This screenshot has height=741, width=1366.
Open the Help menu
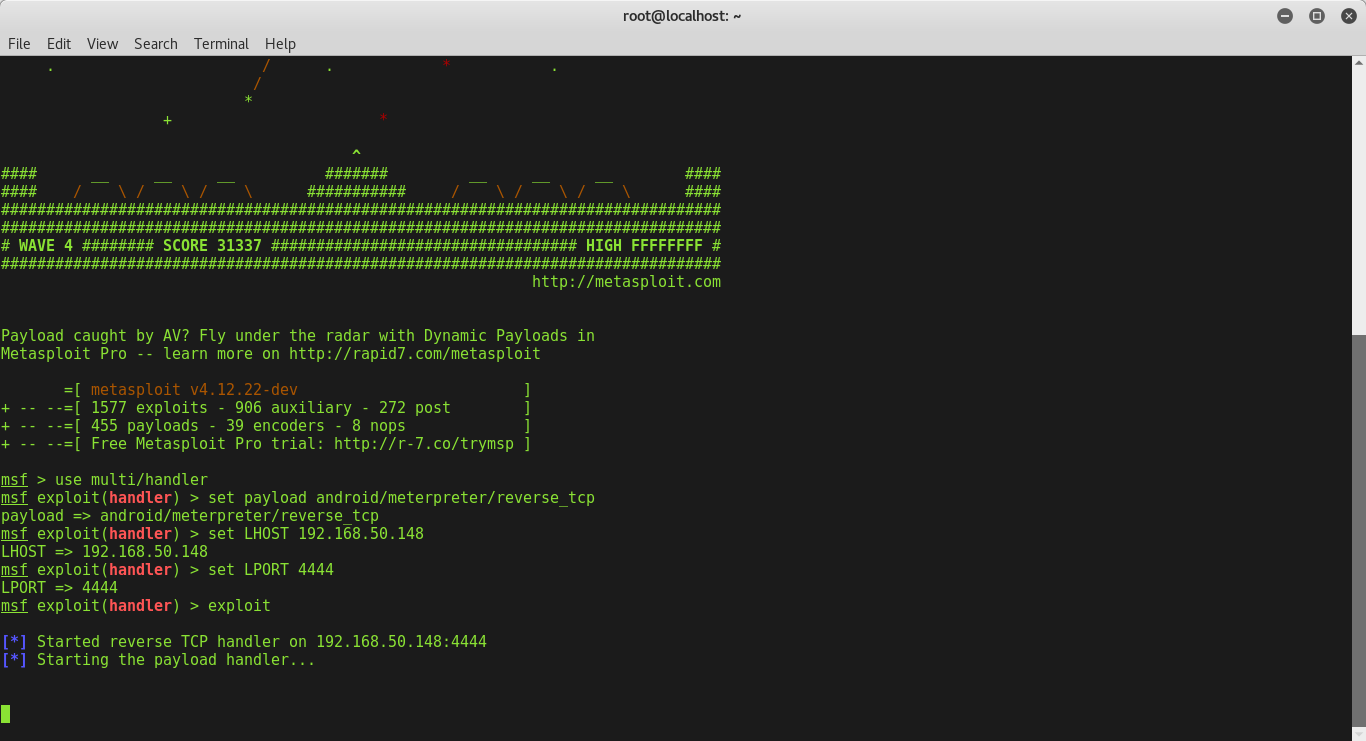point(280,44)
